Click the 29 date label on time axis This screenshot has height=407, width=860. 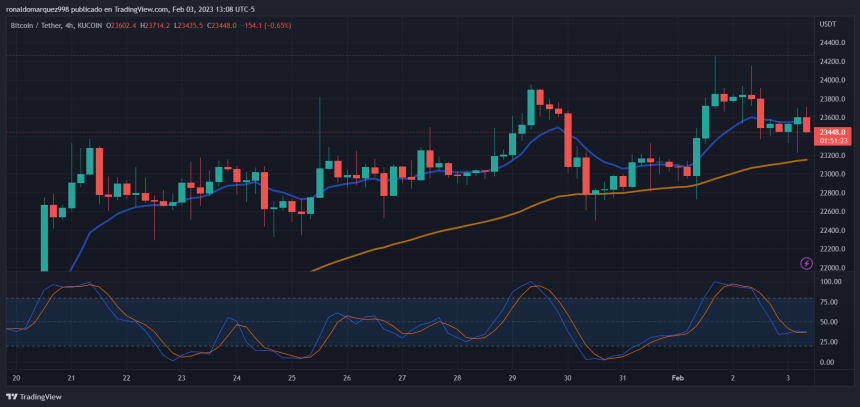coord(512,379)
